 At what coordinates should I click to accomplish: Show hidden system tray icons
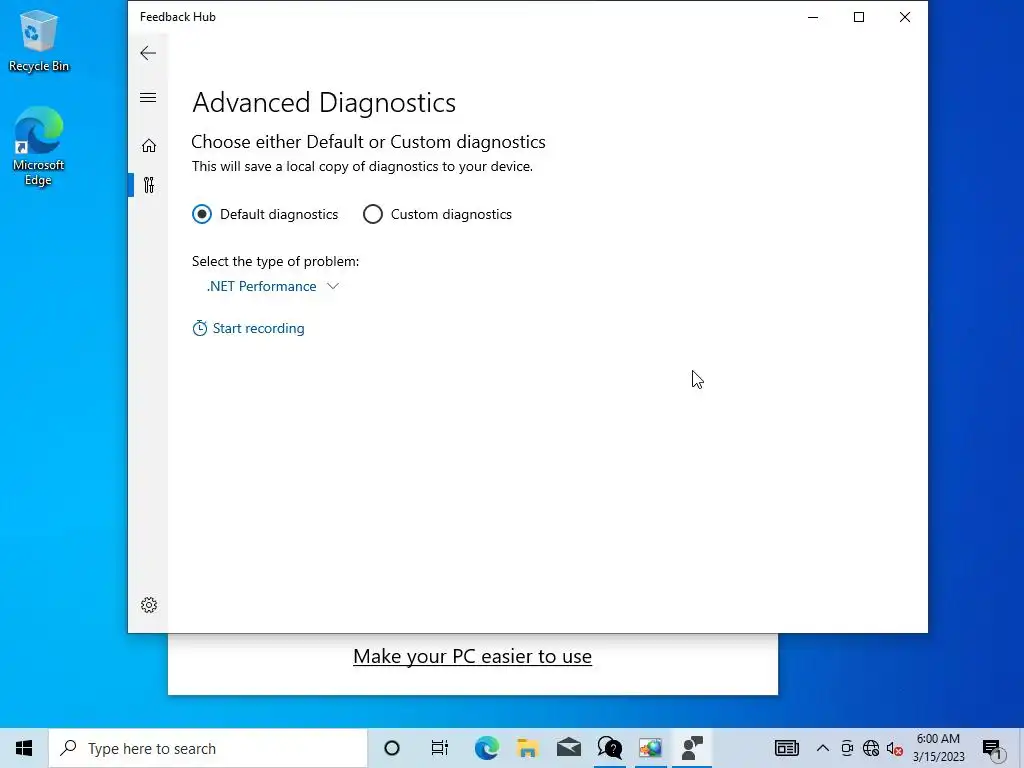[x=823, y=748]
